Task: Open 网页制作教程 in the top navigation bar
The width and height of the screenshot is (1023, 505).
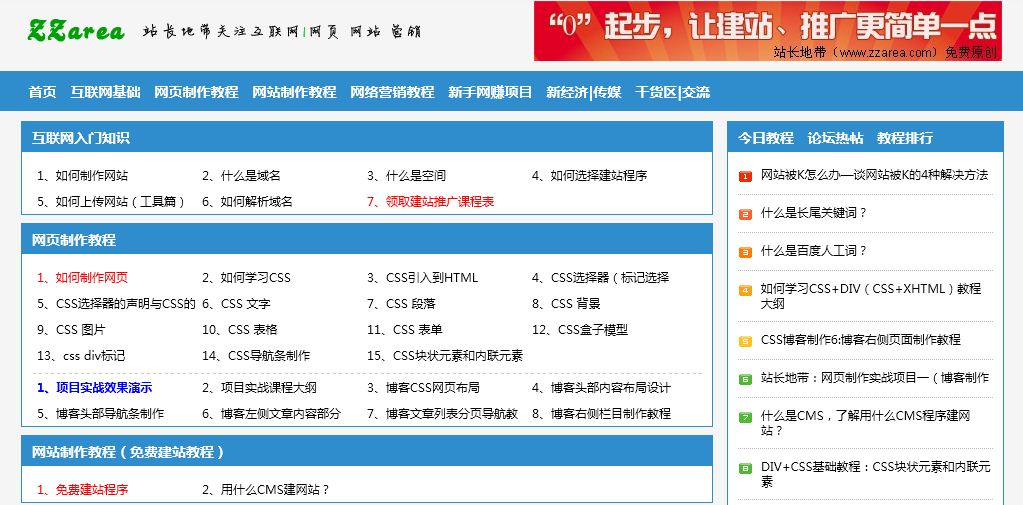Action: click(x=196, y=92)
